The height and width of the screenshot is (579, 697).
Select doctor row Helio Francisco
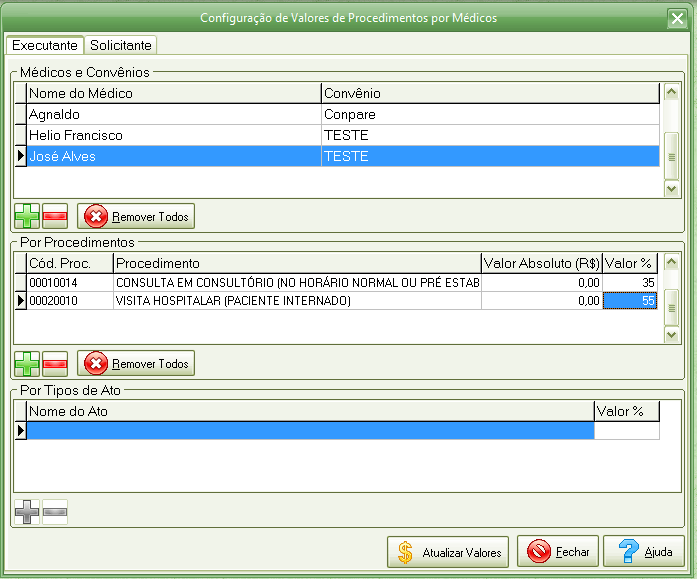(174, 135)
